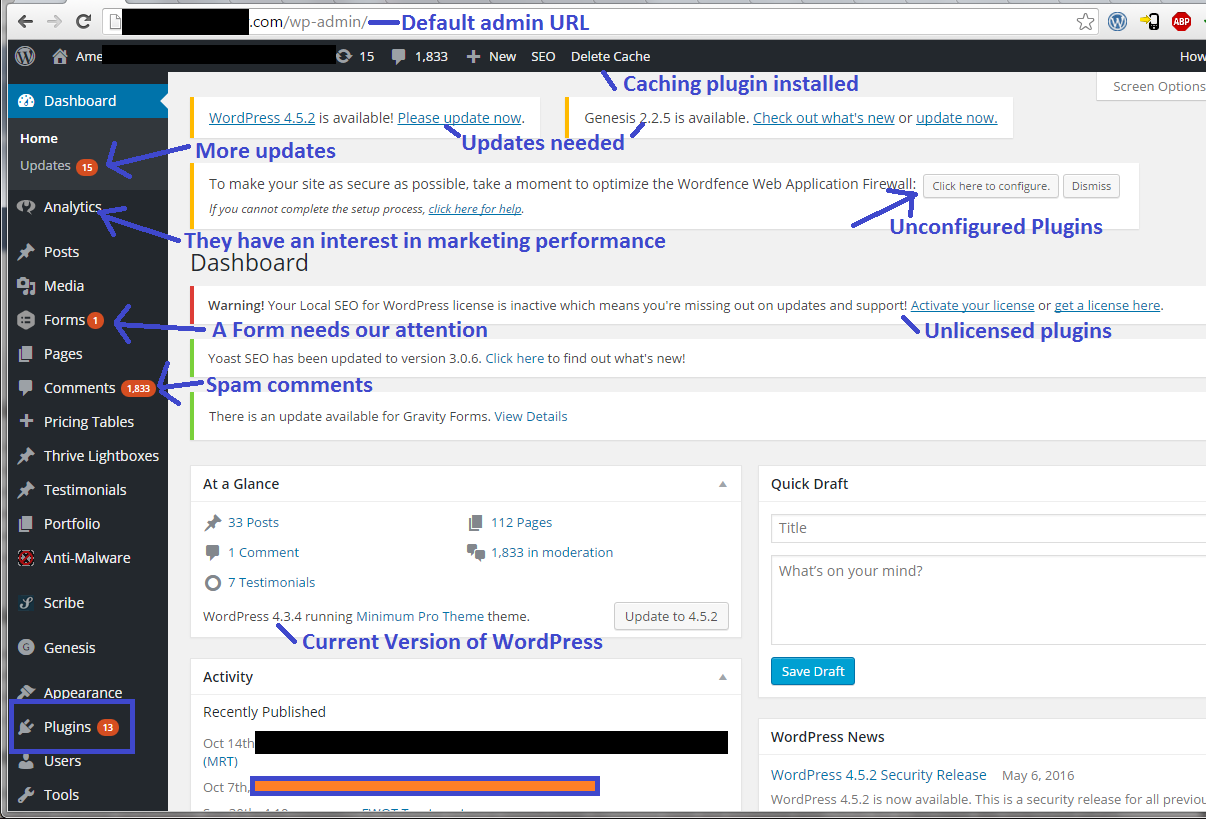Click the 'Please update now' link
Screen dimensions: 1206x819
[x=459, y=118]
